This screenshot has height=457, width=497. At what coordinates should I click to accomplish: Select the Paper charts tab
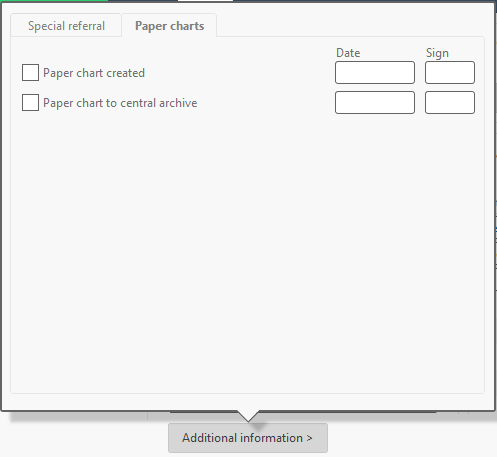[x=169, y=26]
